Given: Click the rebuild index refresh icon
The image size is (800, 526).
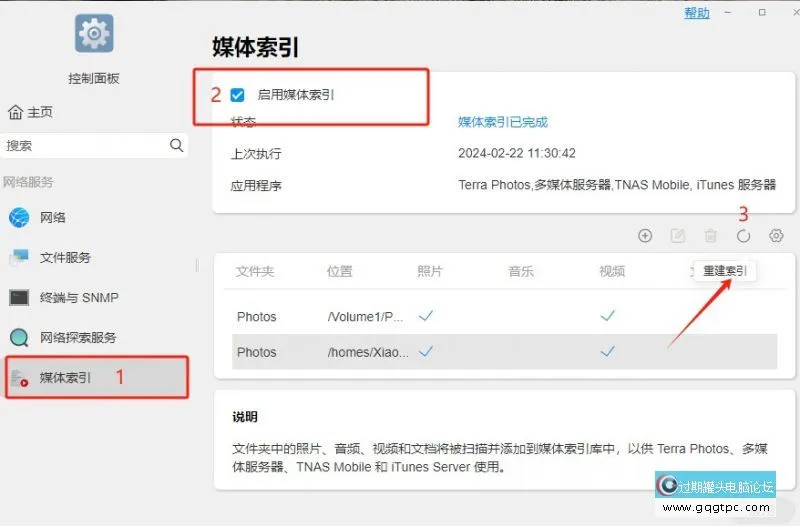Looking at the screenshot, I should [743, 236].
